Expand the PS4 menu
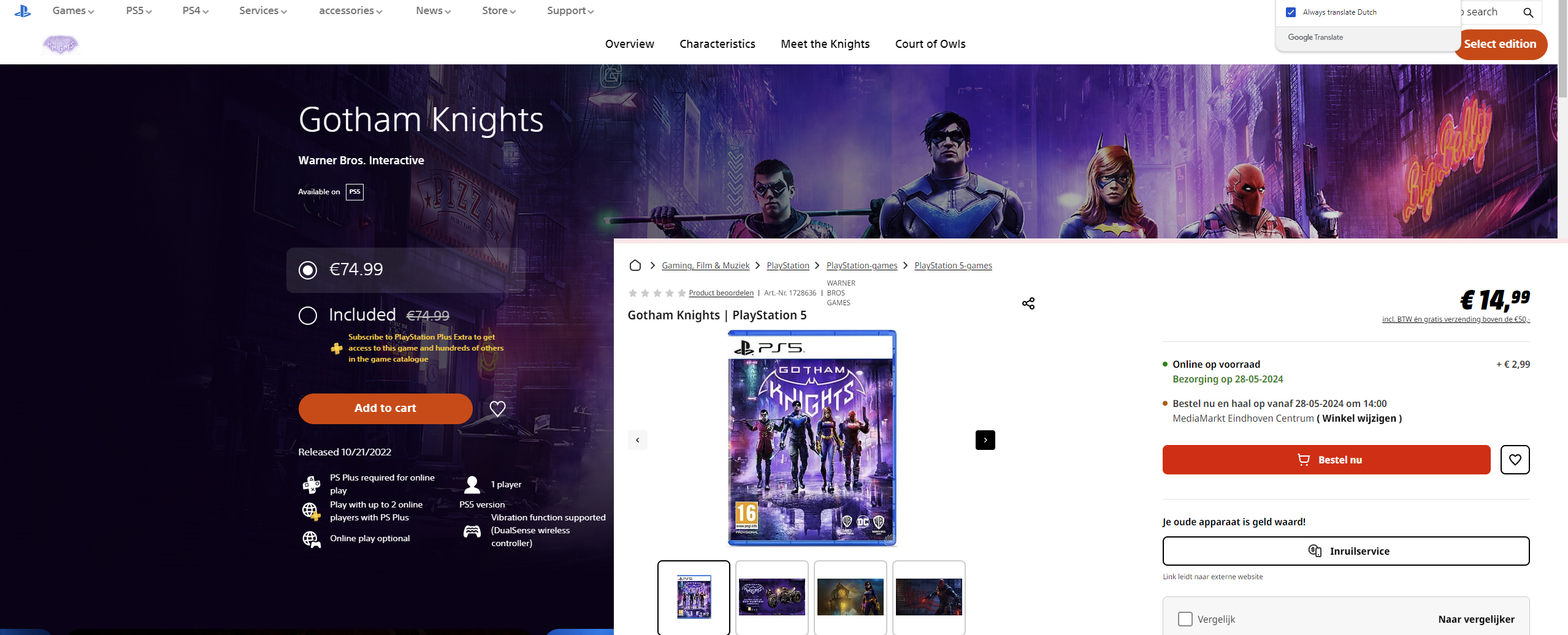This screenshot has width=1568, height=635. pyautogui.click(x=195, y=11)
